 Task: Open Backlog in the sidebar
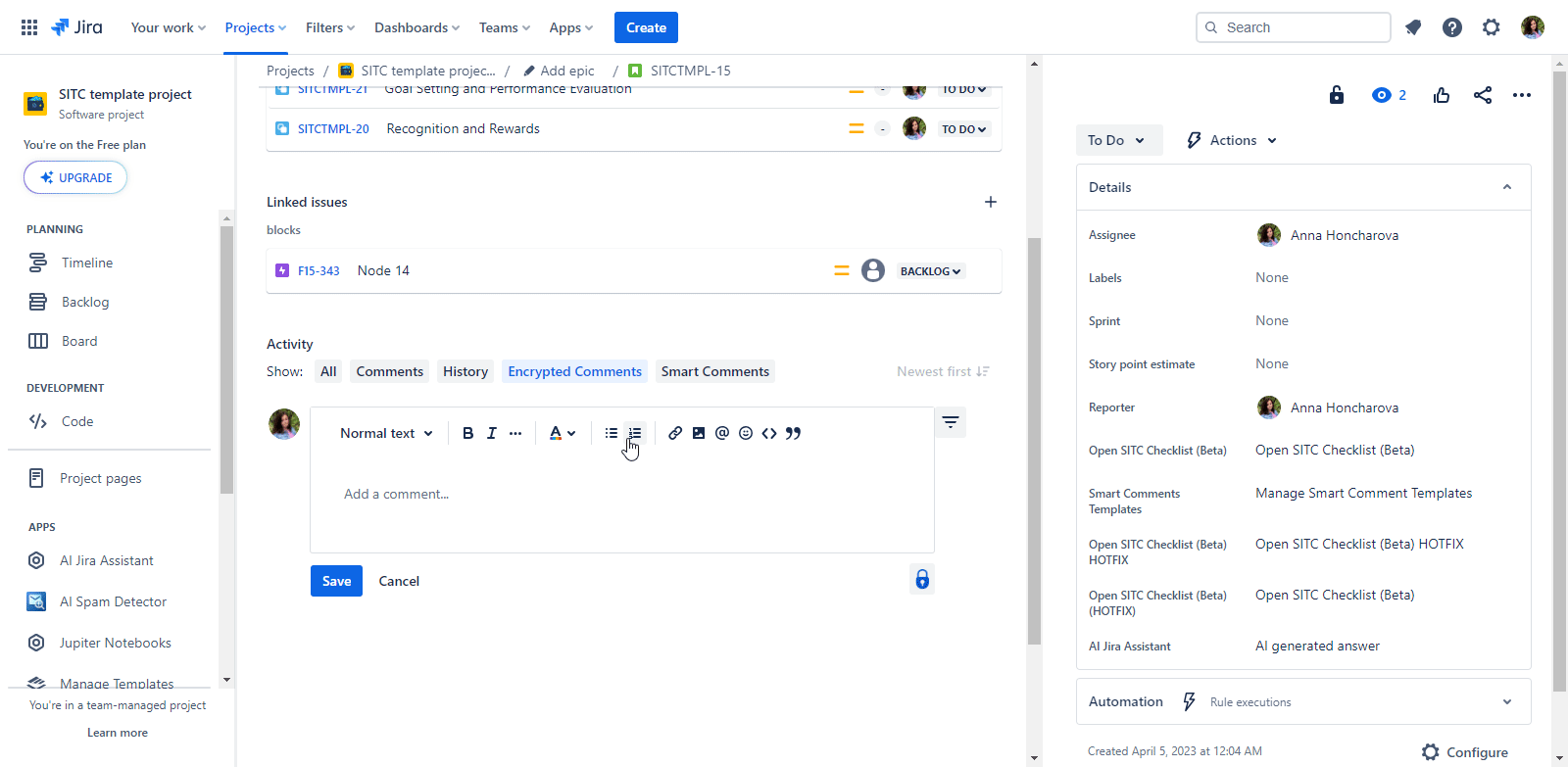click(x=84, y=302)
